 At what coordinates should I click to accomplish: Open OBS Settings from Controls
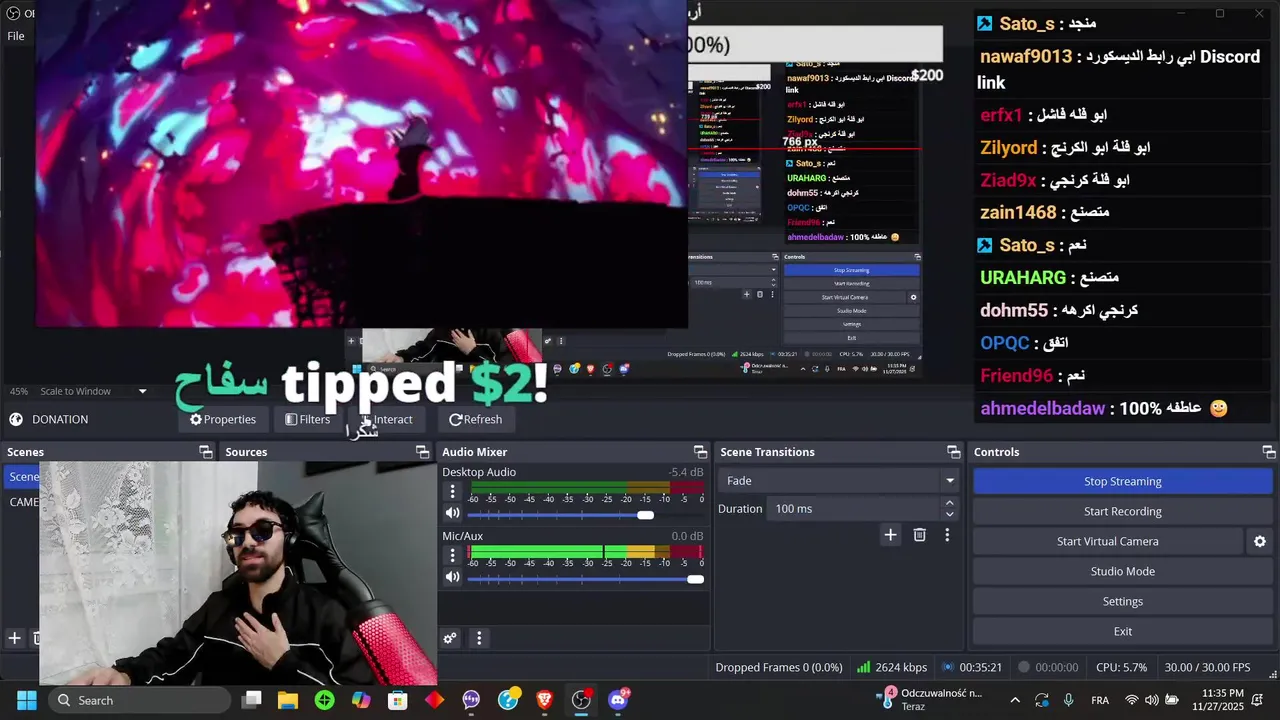(1122, 601)
